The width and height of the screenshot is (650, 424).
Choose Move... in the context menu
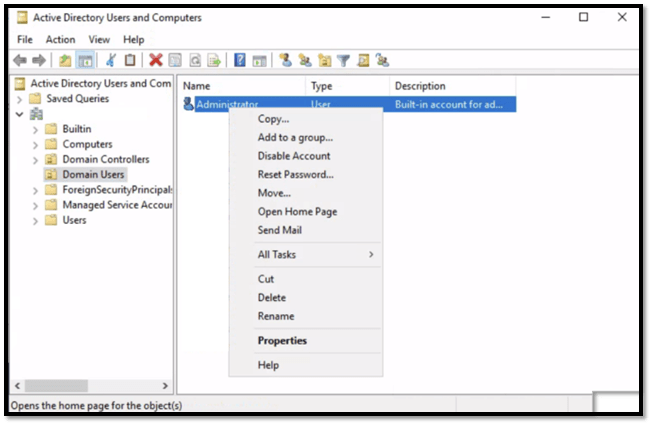pyautogui.click(x=306, y=193)
